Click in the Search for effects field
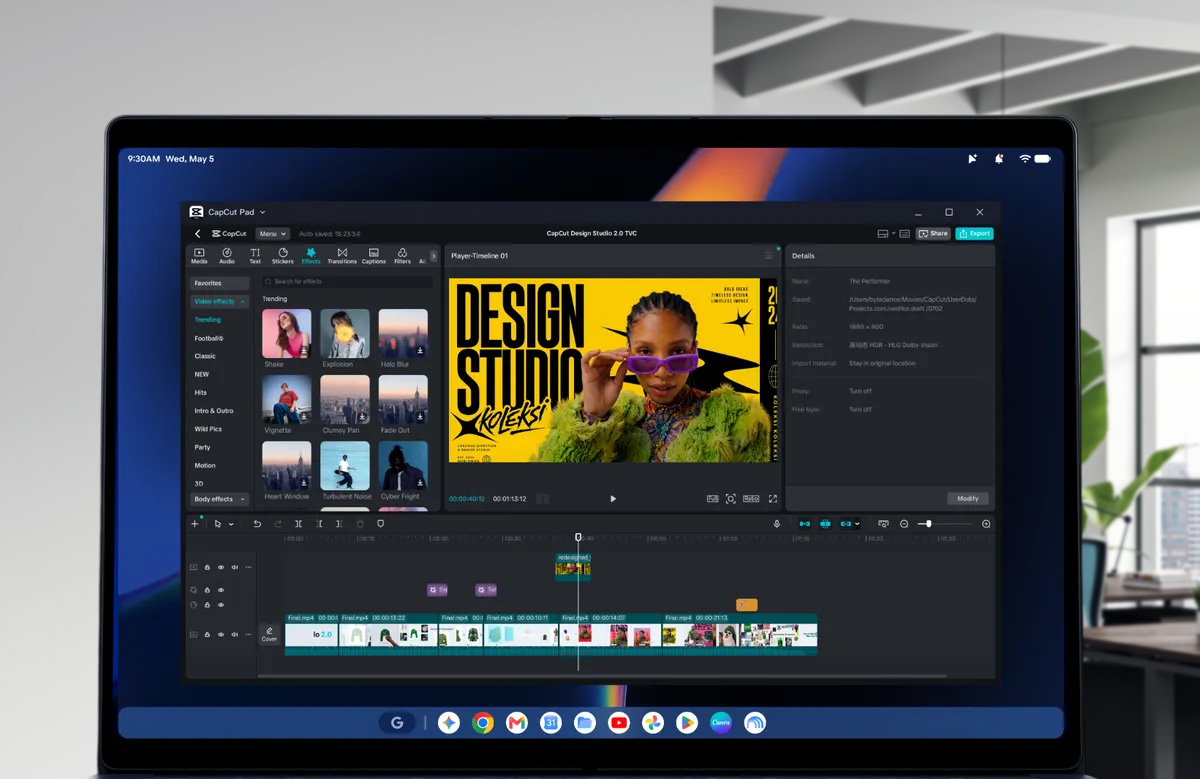1200x779 pixels. pyautogui.click(x=348, y=282)
